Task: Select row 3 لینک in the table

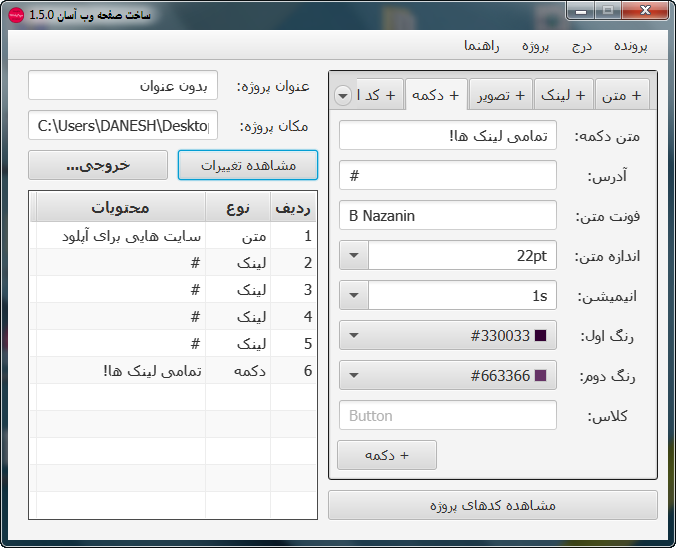Action: point(173,290)
